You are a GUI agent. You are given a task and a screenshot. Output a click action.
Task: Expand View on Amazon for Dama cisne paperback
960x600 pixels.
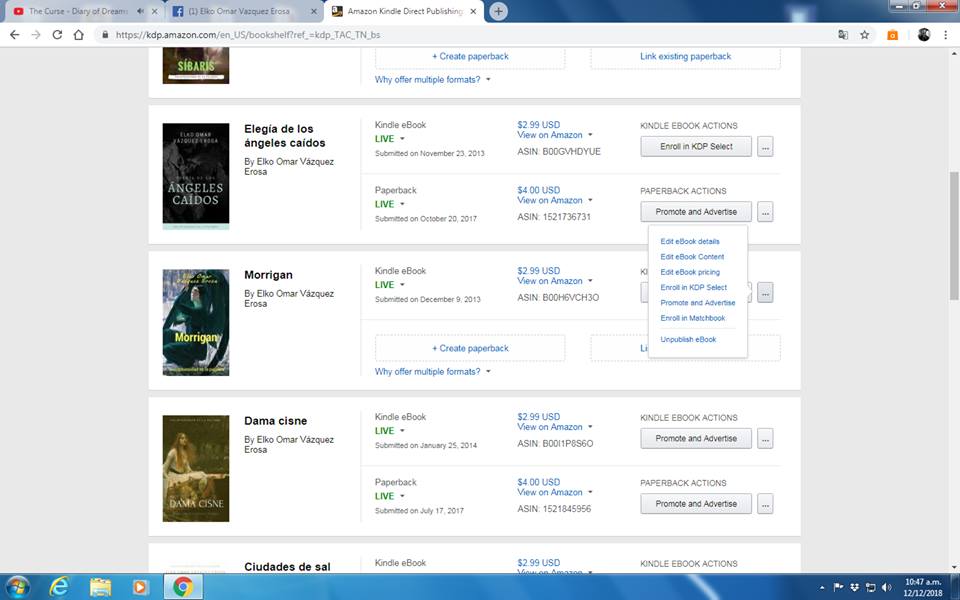pos(590,492)
